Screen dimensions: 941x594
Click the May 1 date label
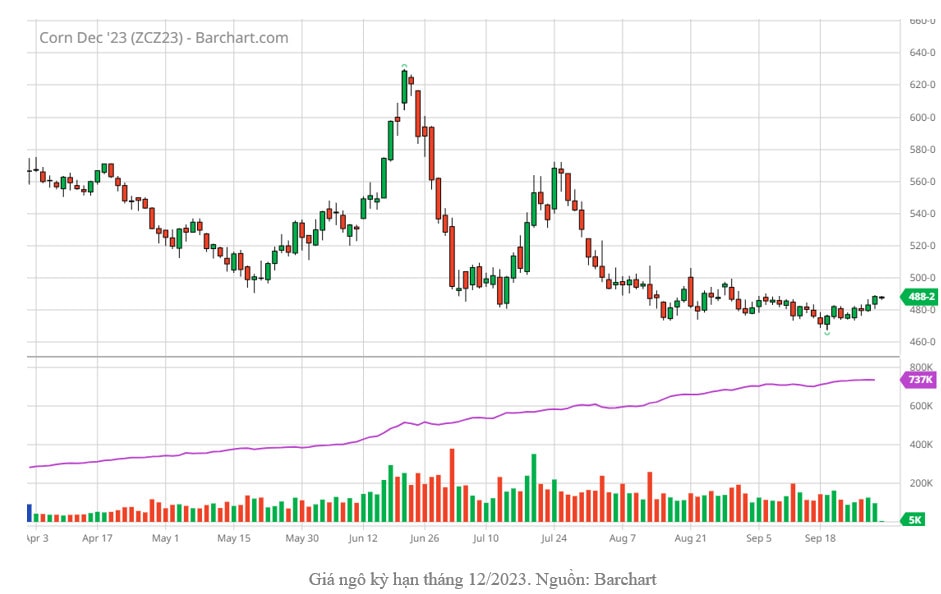click(165, 538)
